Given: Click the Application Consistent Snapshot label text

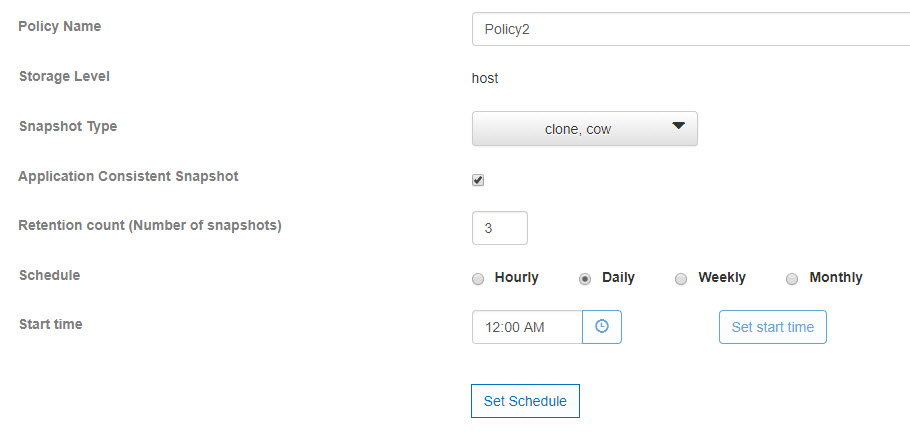Looking at the screenshot, I should [x=128, y=176].
